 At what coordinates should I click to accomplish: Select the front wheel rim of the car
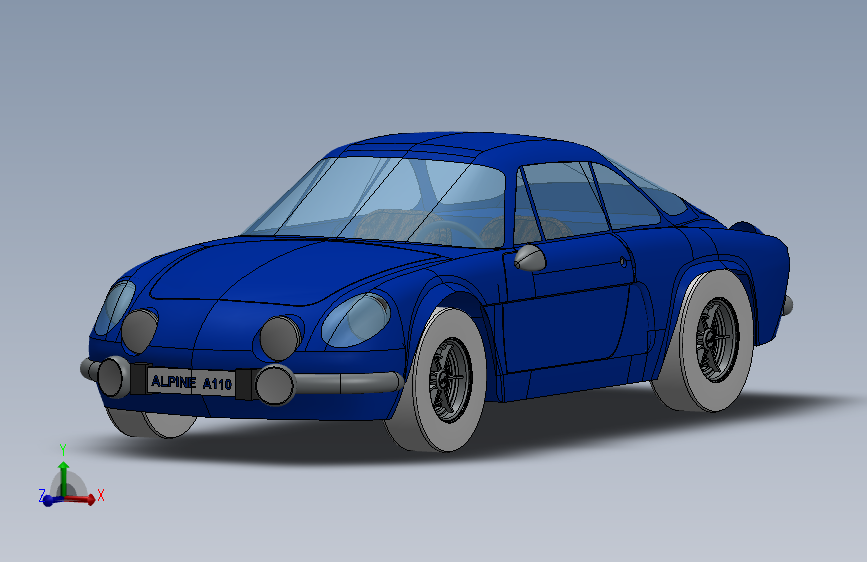pyautogui.click(x=449, y=381)
